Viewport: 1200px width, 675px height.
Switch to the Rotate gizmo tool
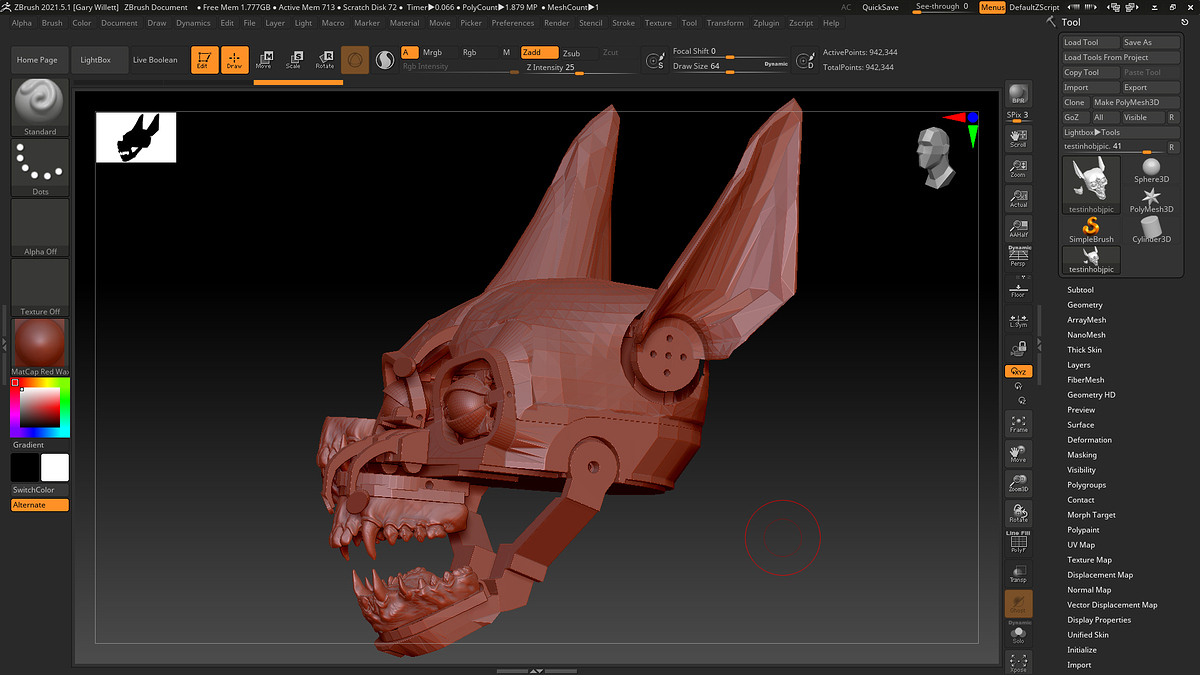[x=325, y=60]
